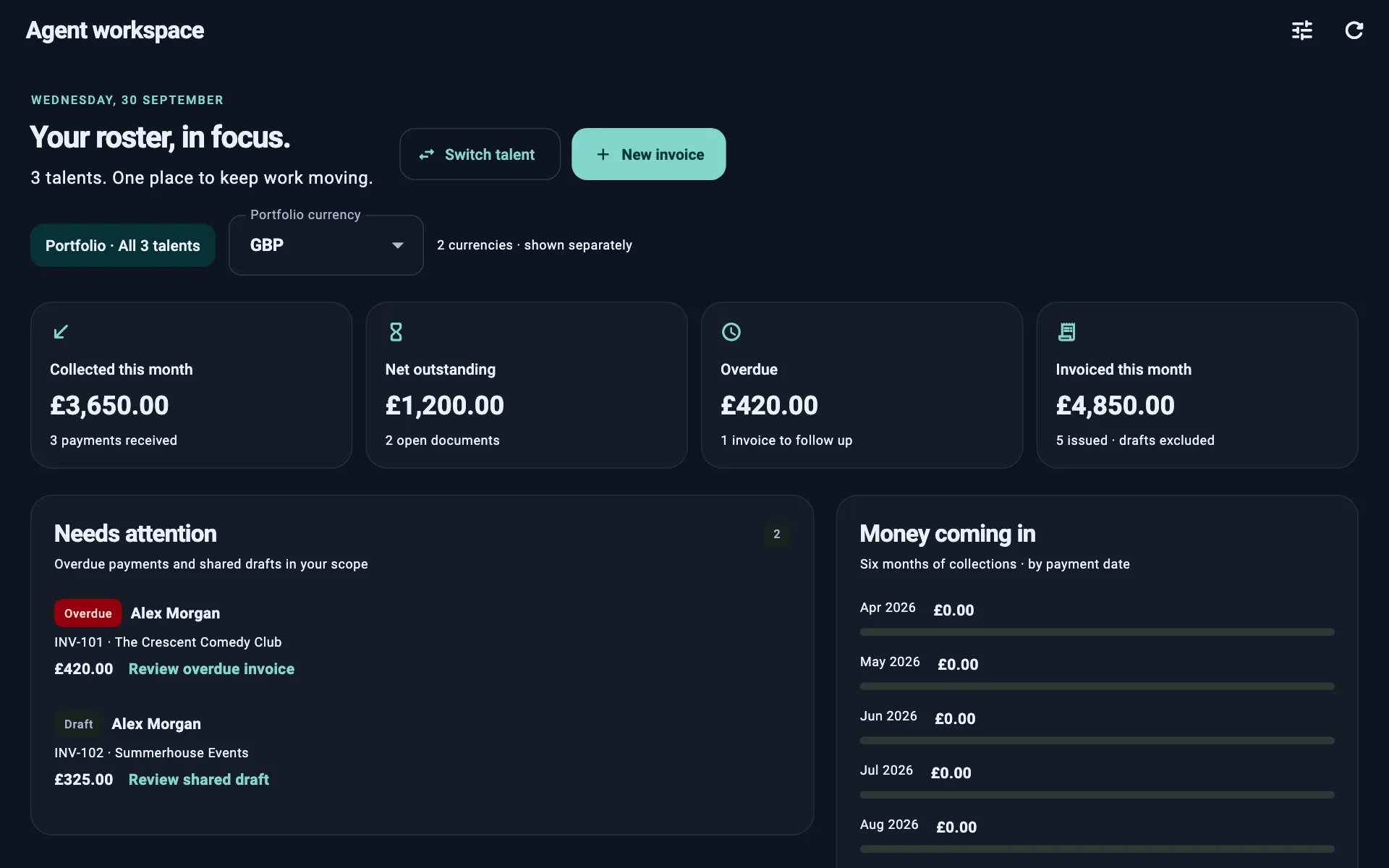1389x868 pixels.
Task: Click the £1,200.00 net outstanding amount
Action: tap(444, 406)
